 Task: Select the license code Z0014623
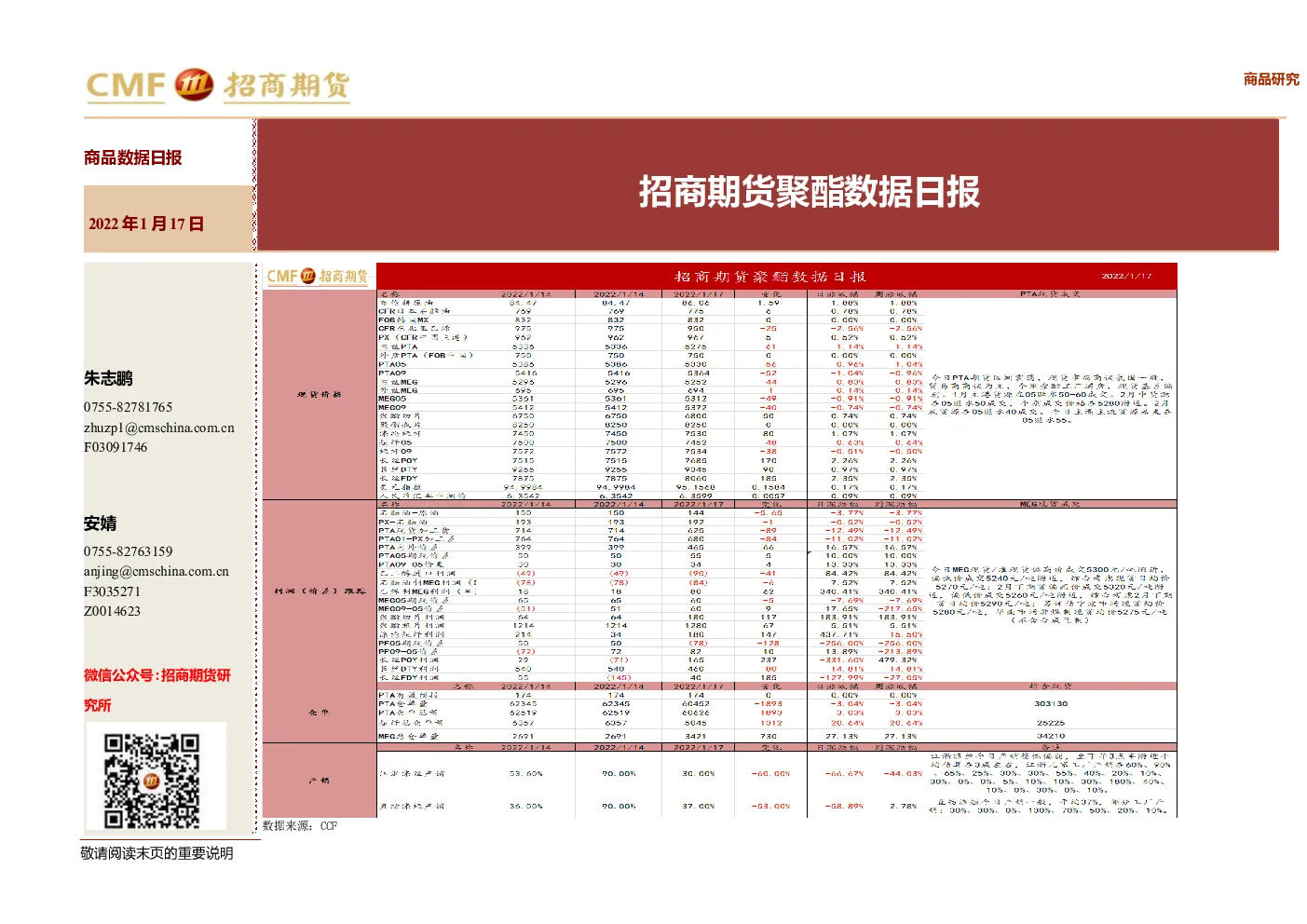(x=112, y=611)
